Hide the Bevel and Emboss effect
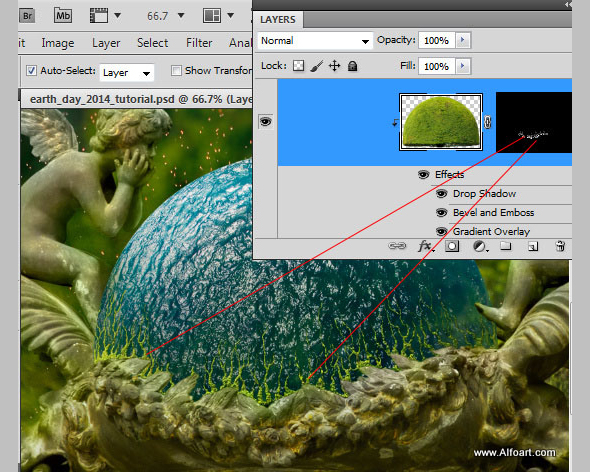Viewport: 590px width, 472px height. tap(441, 213)
